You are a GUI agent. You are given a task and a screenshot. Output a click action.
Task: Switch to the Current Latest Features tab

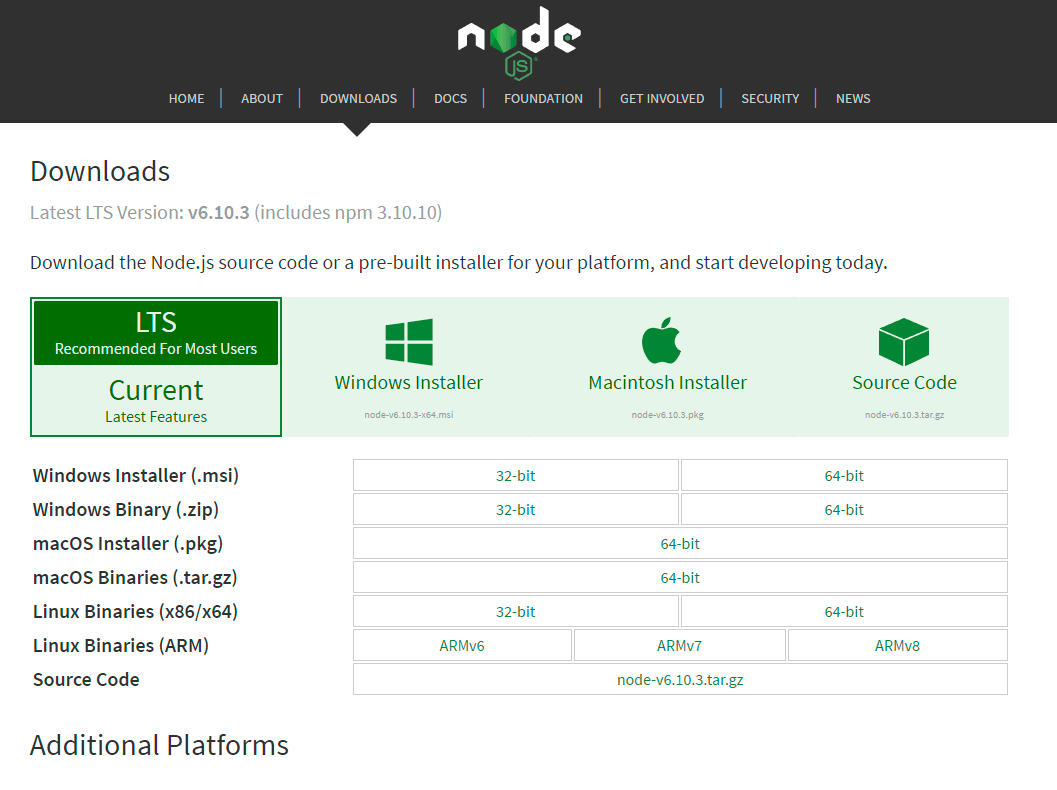coord(156,400)
